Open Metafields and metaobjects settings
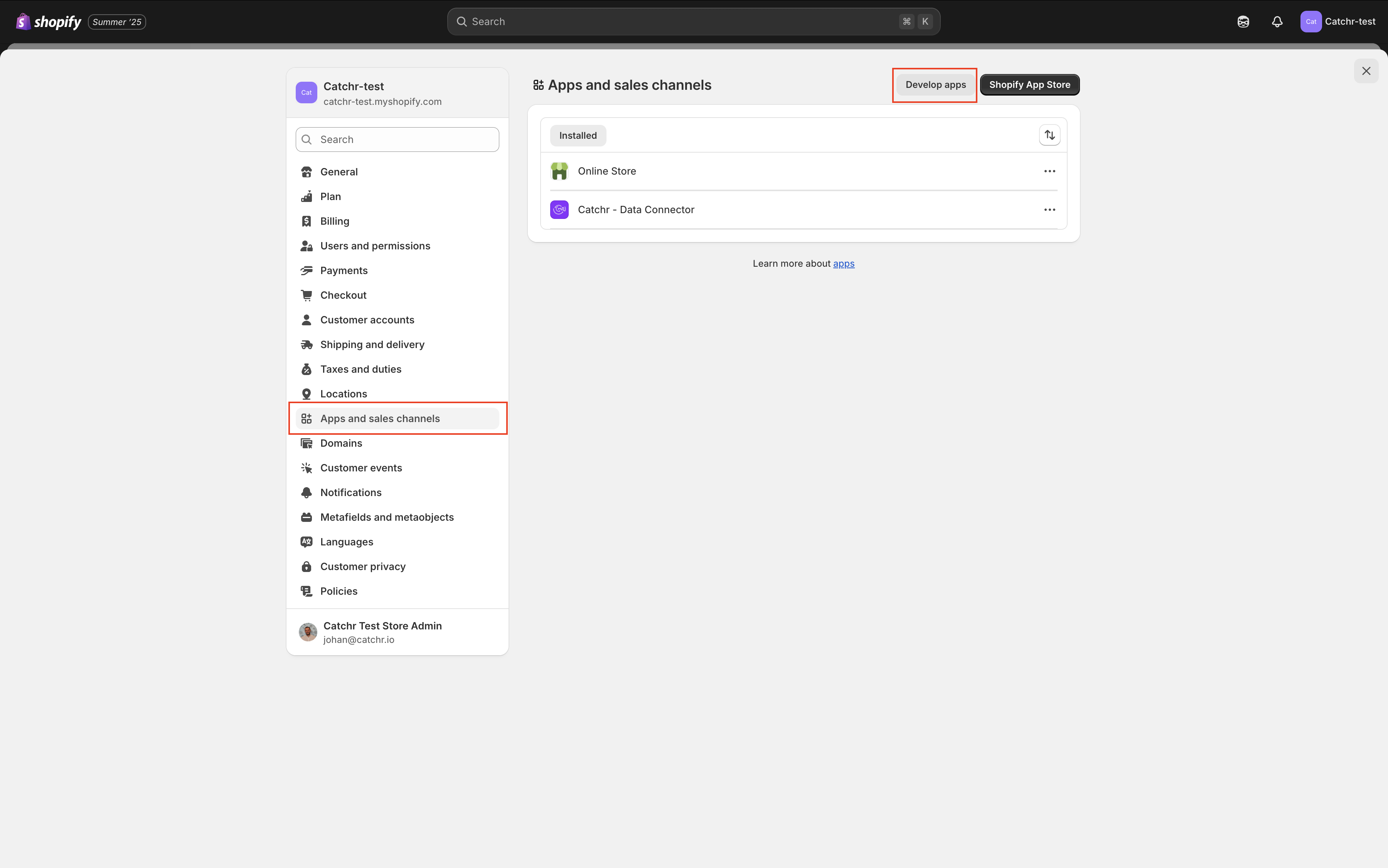 (398, 517)
